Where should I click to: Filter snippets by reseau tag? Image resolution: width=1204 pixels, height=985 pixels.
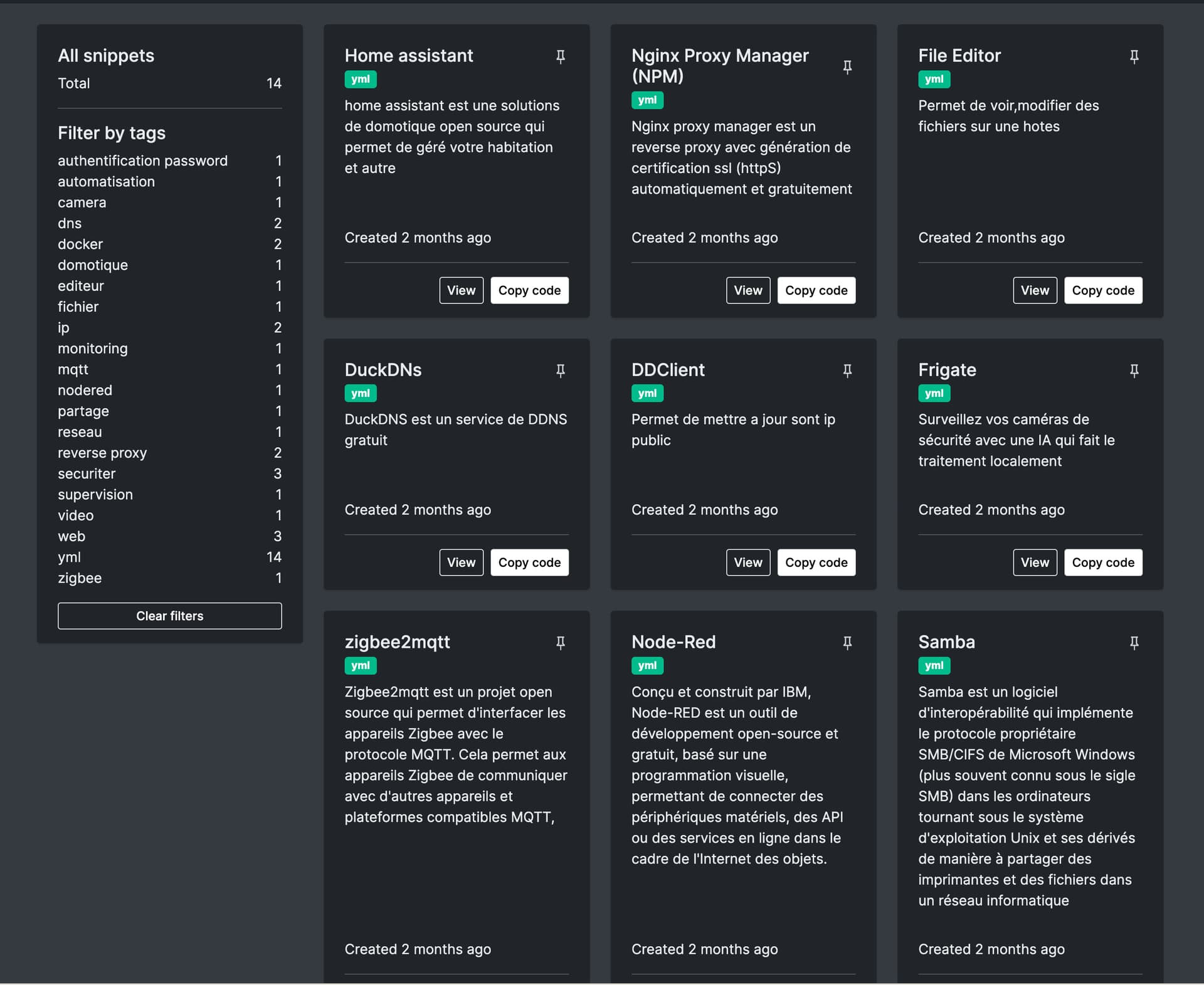click(169, 432)
